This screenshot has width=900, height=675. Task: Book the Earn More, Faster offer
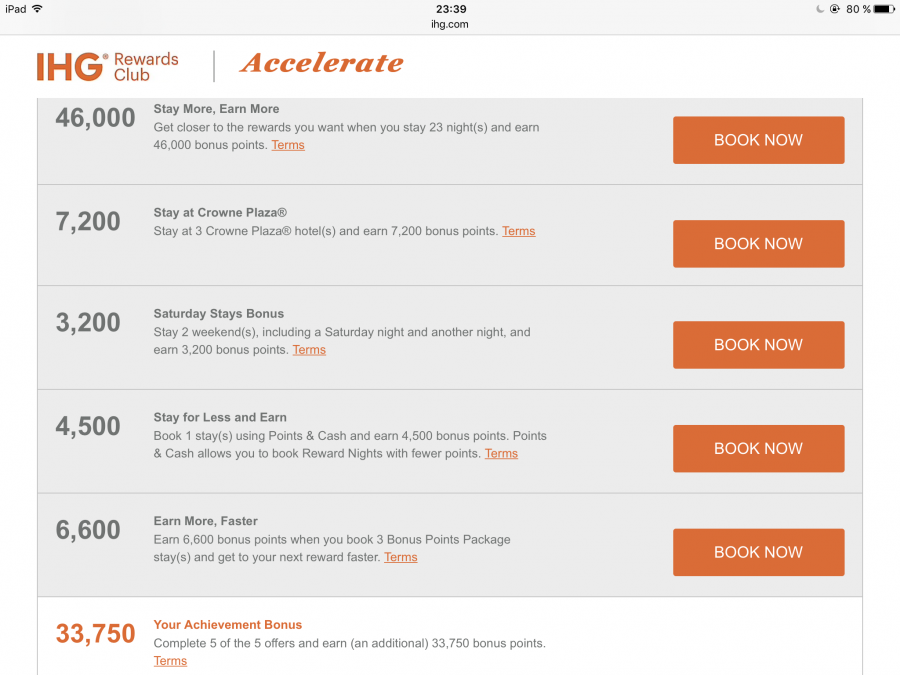[x=758, y=552]
